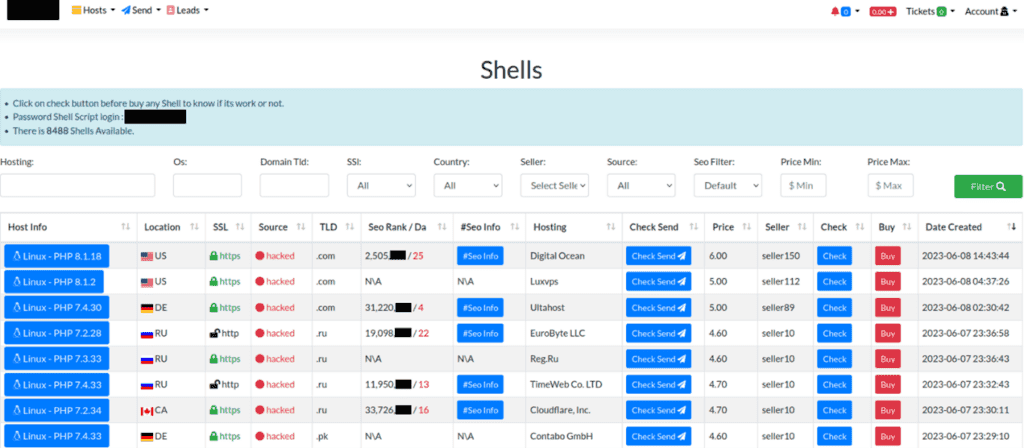Click the date 2023-06-08 02:30:42
Image resolution: width=1024 pixels, height=448 pixels.
click(x=966, y=308)
